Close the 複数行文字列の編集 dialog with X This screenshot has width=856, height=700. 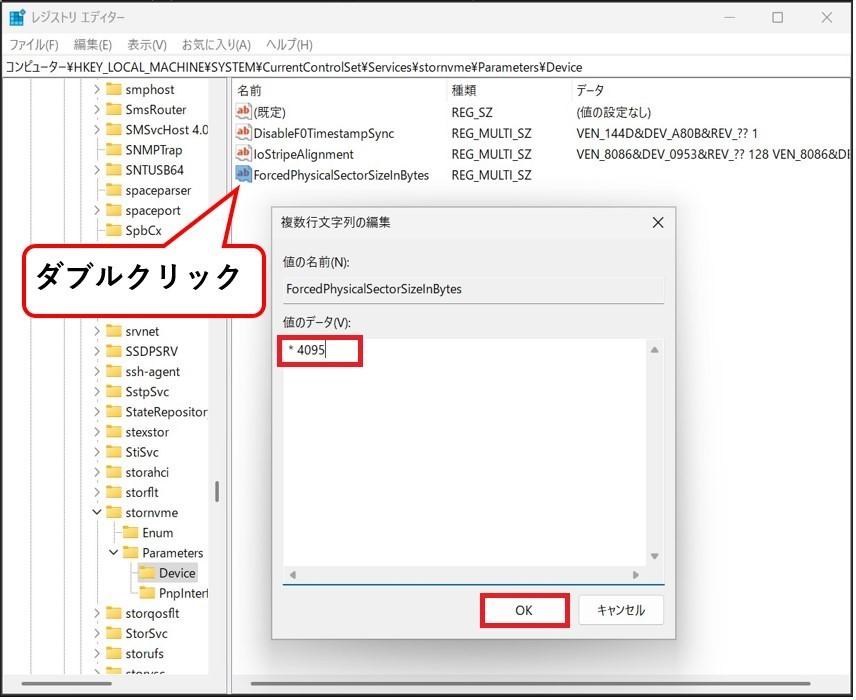(x=658, y=222)
